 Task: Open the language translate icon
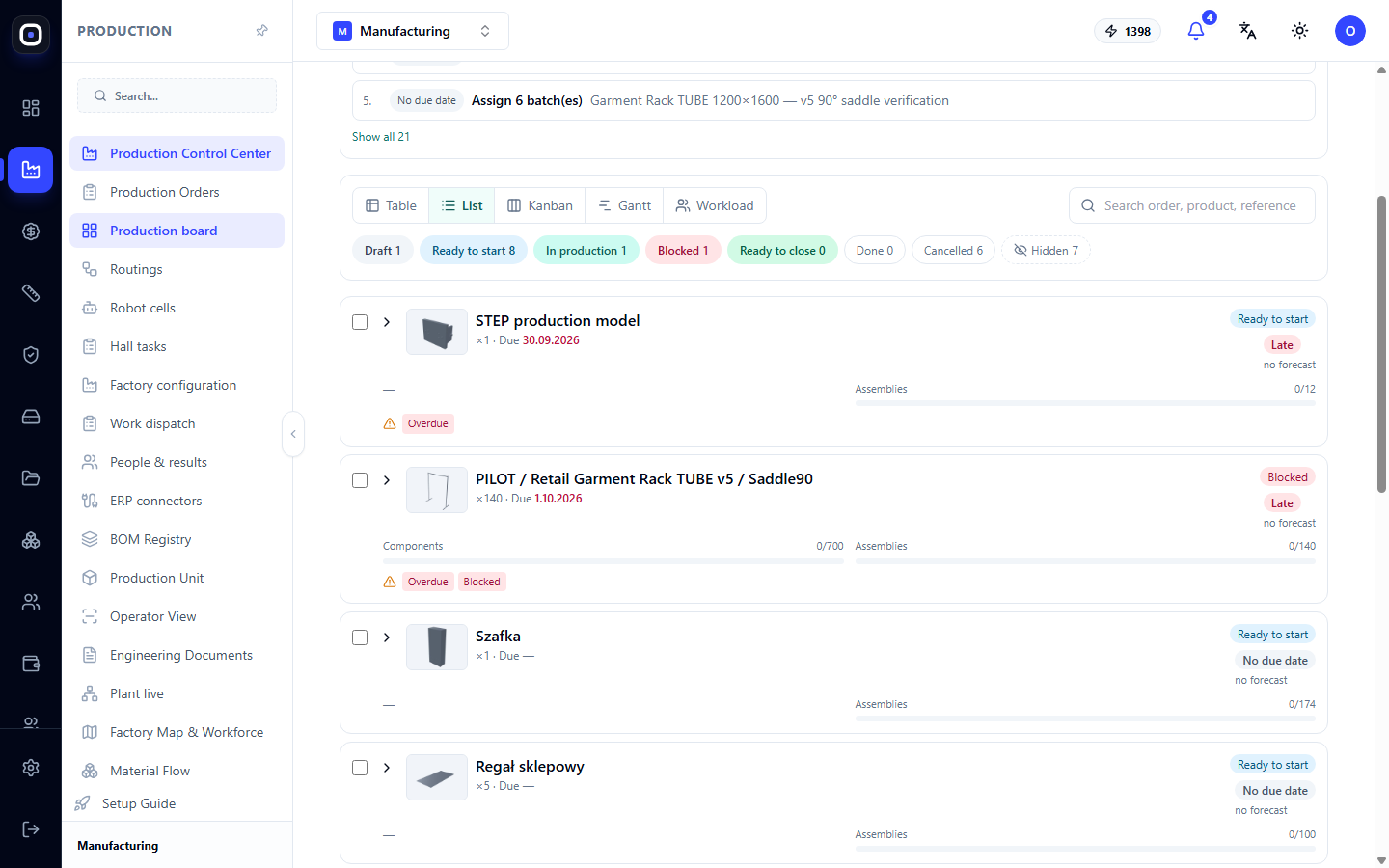pyautogui.click(x=1248, y=31)
